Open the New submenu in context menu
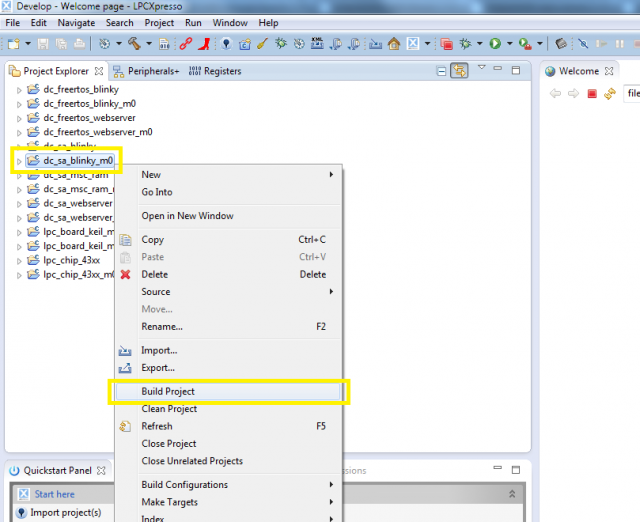The width and height of the screenshot is (640, 522). [x=228, y=175]
